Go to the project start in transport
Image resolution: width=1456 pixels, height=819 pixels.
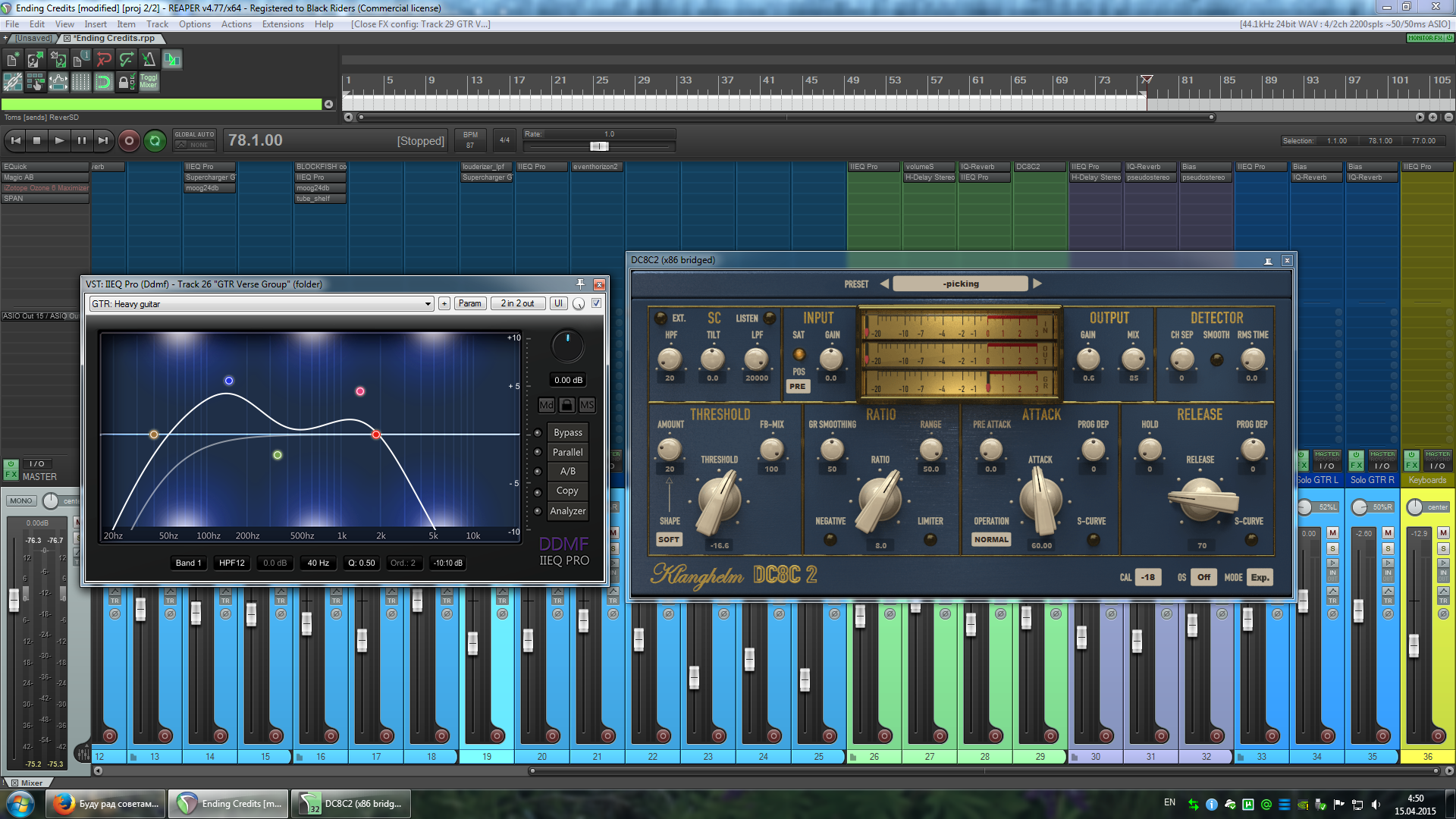15,140
